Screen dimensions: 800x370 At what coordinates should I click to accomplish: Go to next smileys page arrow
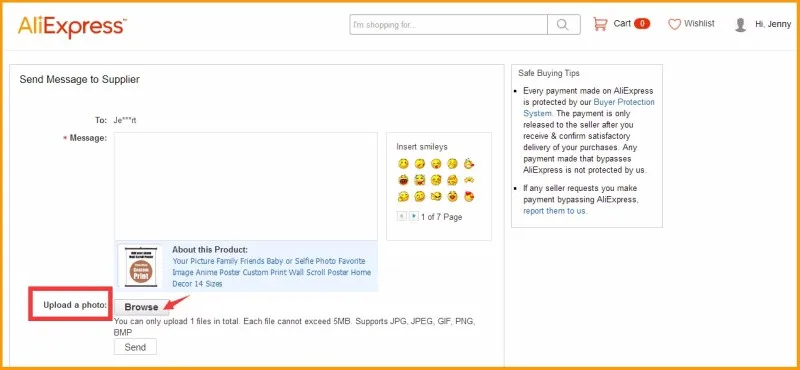point(414,216)
